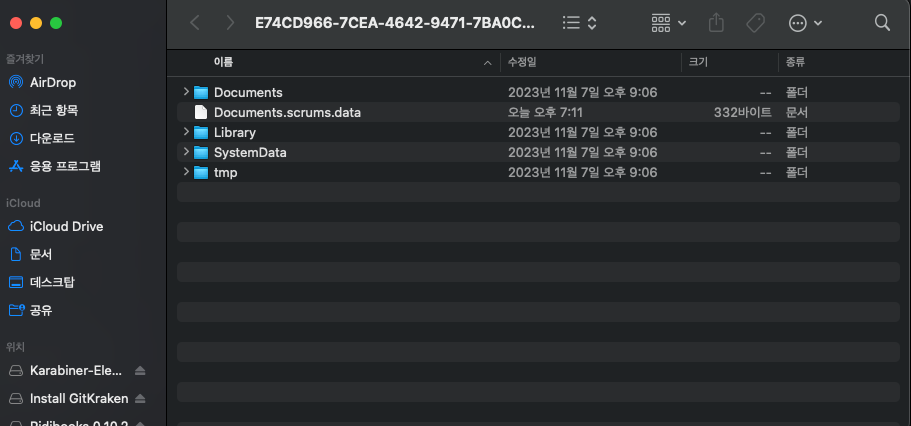Eject the Karabiner-Elements volume
Viewport: 911px width, 426px height.
[140, 371]
